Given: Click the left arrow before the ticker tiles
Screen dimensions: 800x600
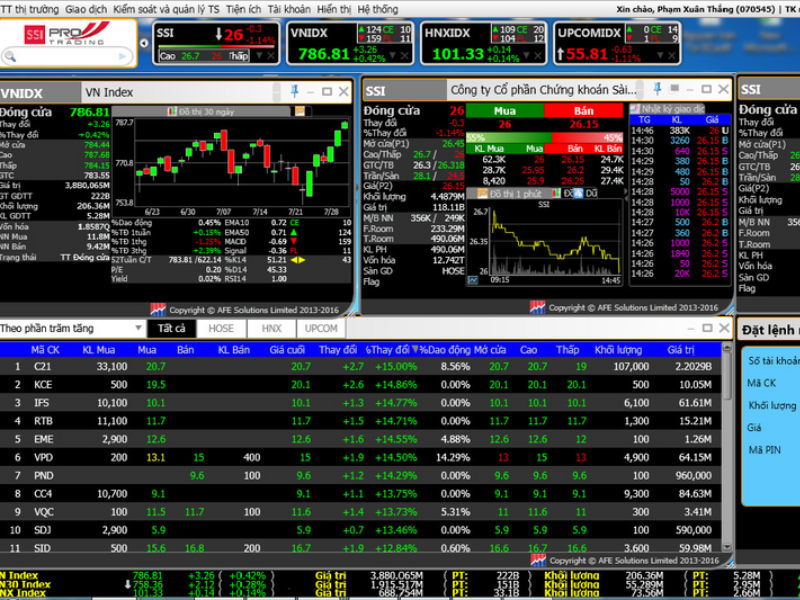Looking at the screenshot, I should [x=144, y=43].
